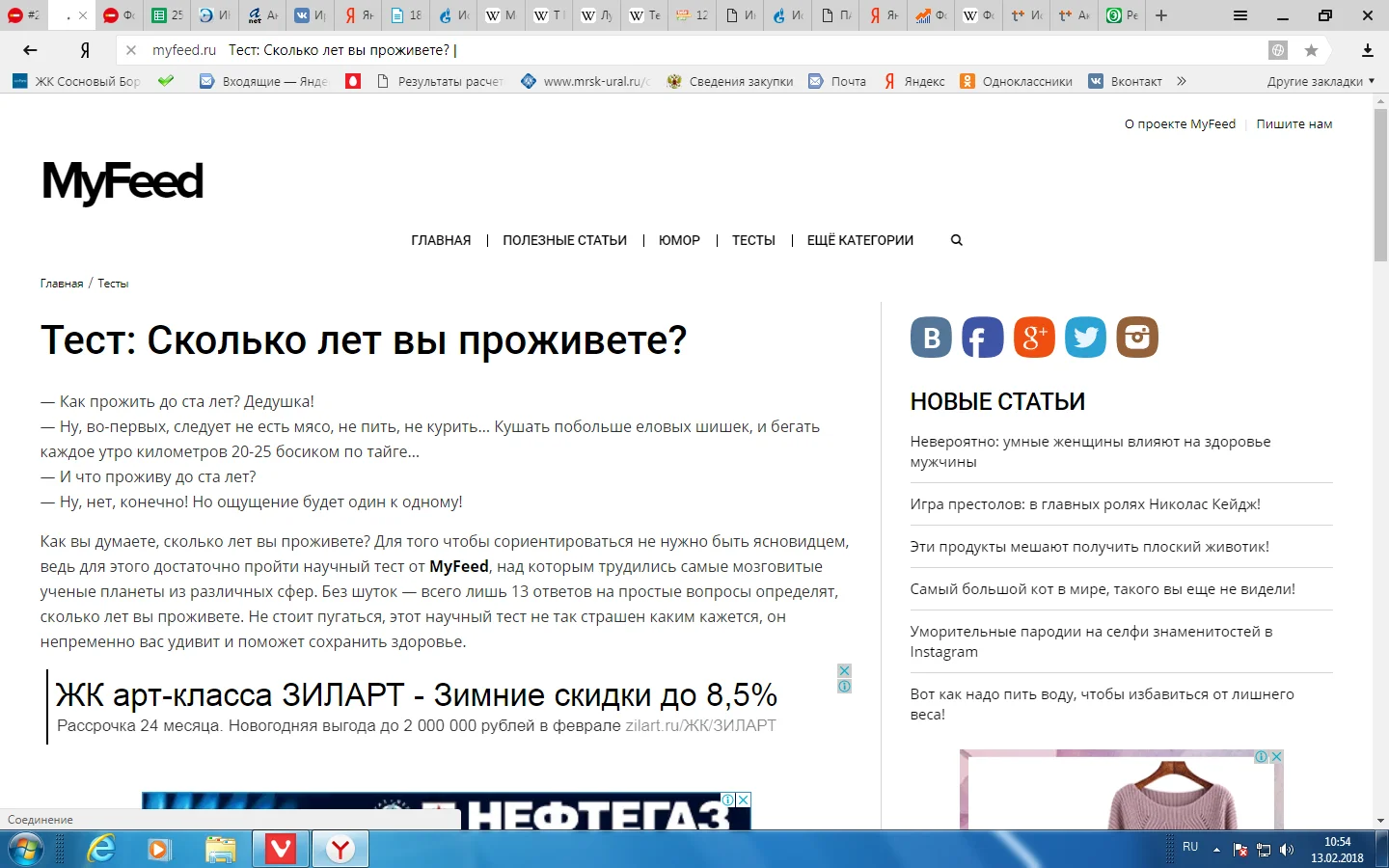
Task: Open the browser hamburger menu
Action: pos(1240,15)
